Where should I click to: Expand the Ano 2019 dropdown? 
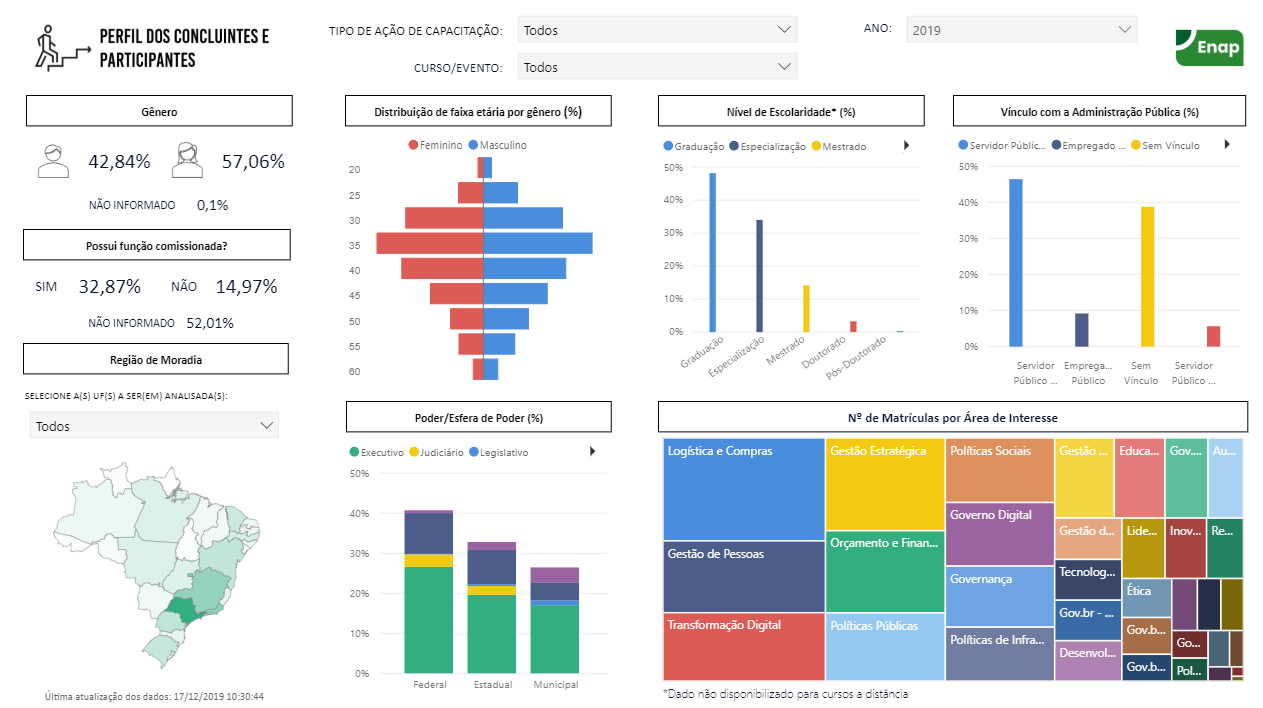click(x=1021, y=30)
